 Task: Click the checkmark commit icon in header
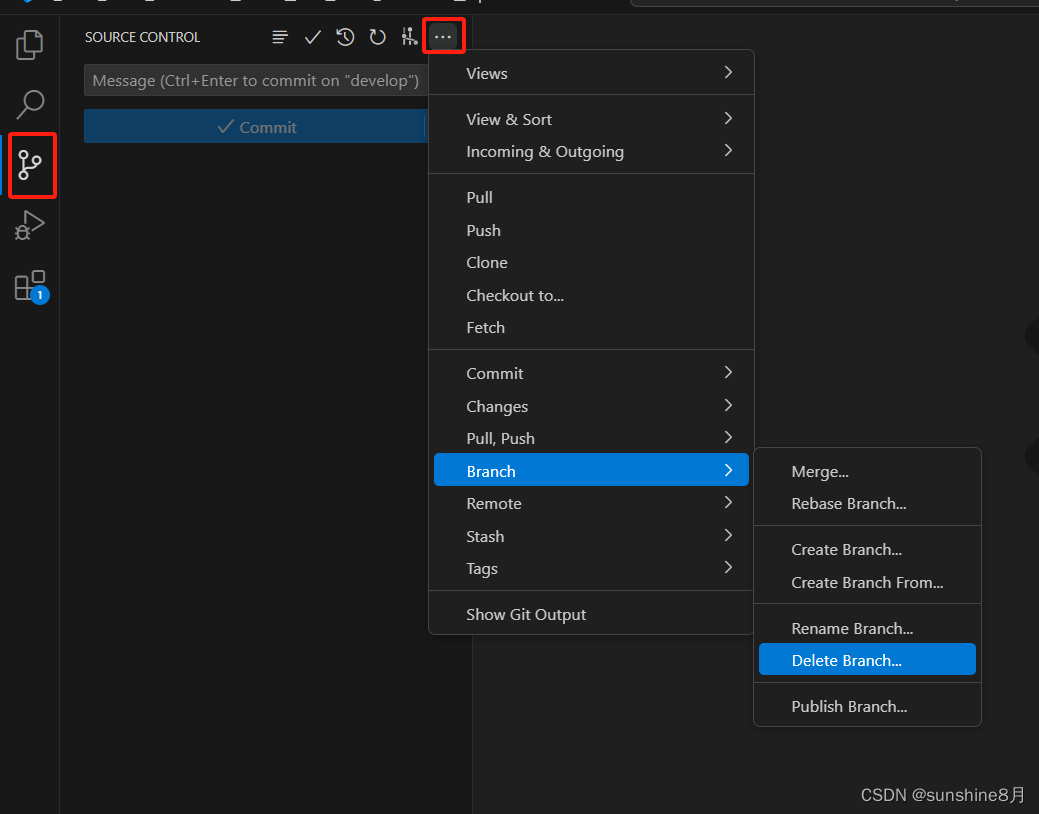tap(312, 37)
